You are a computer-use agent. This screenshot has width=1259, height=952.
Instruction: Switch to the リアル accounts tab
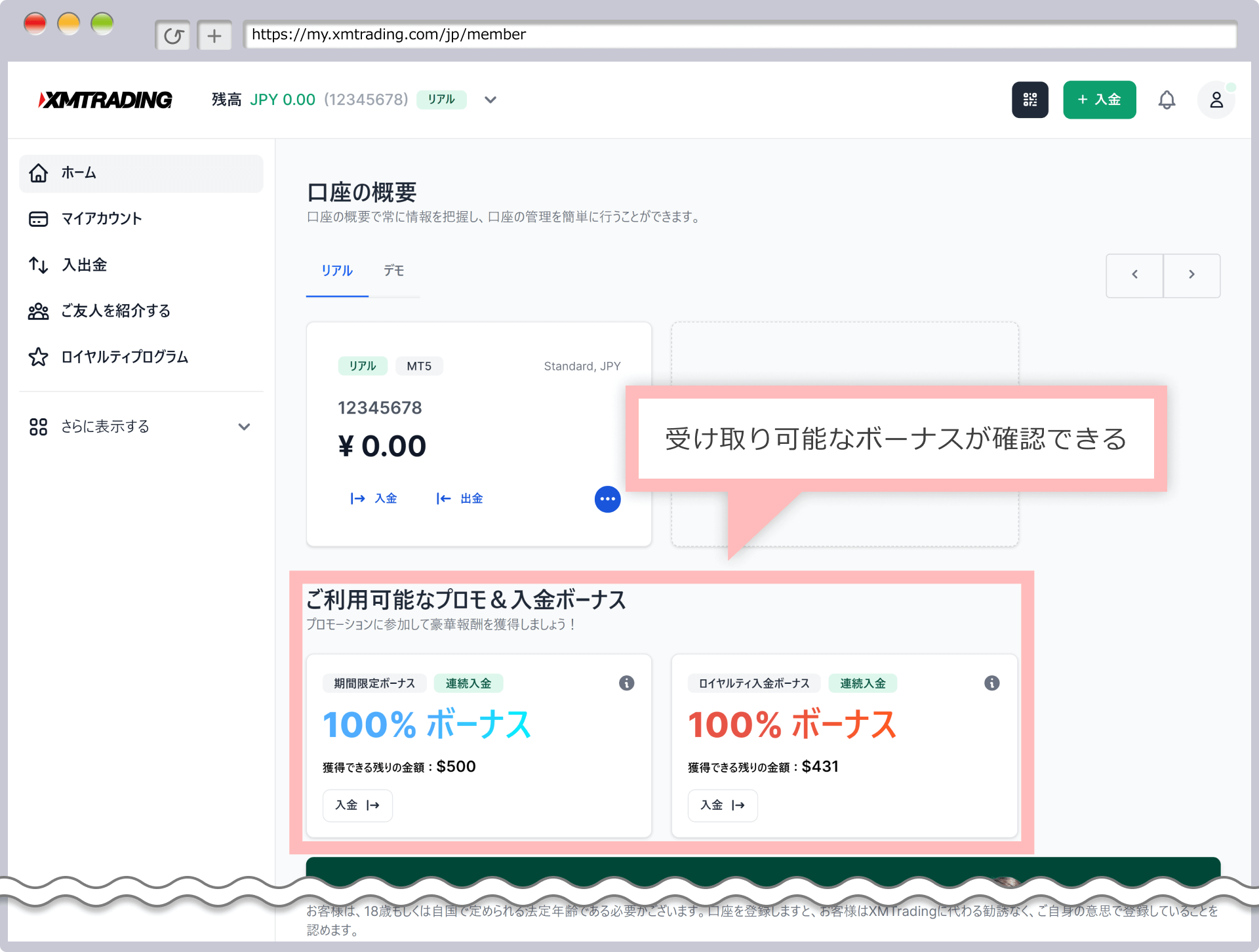coord(337,271)
